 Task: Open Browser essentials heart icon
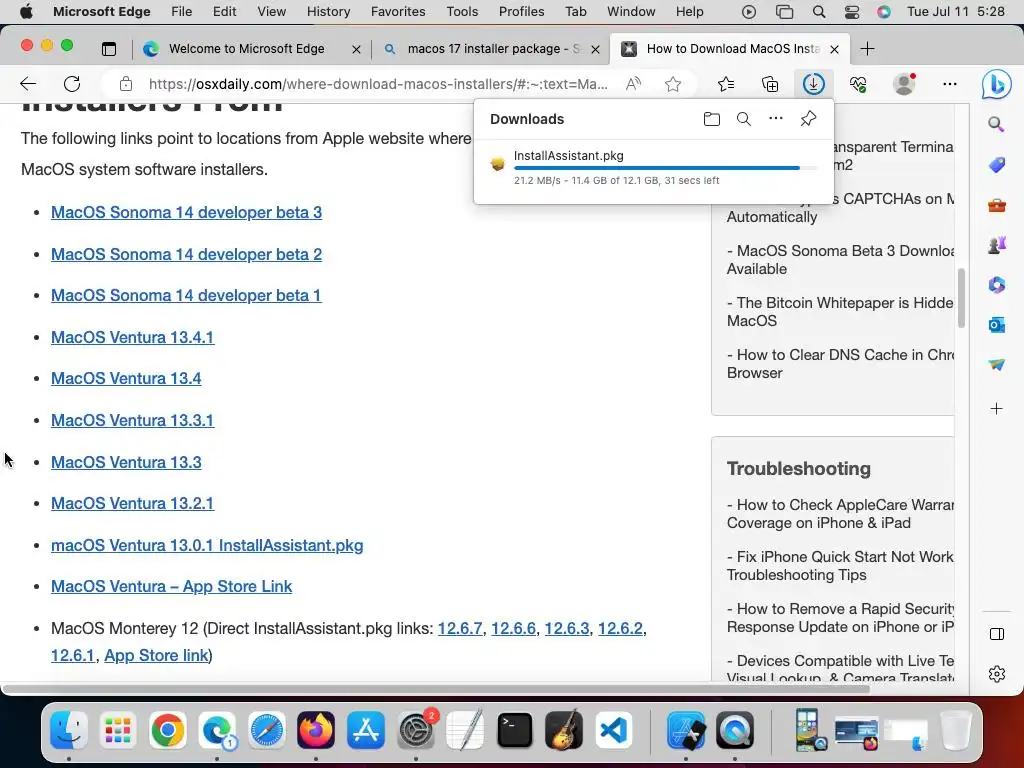click(858, 84)
